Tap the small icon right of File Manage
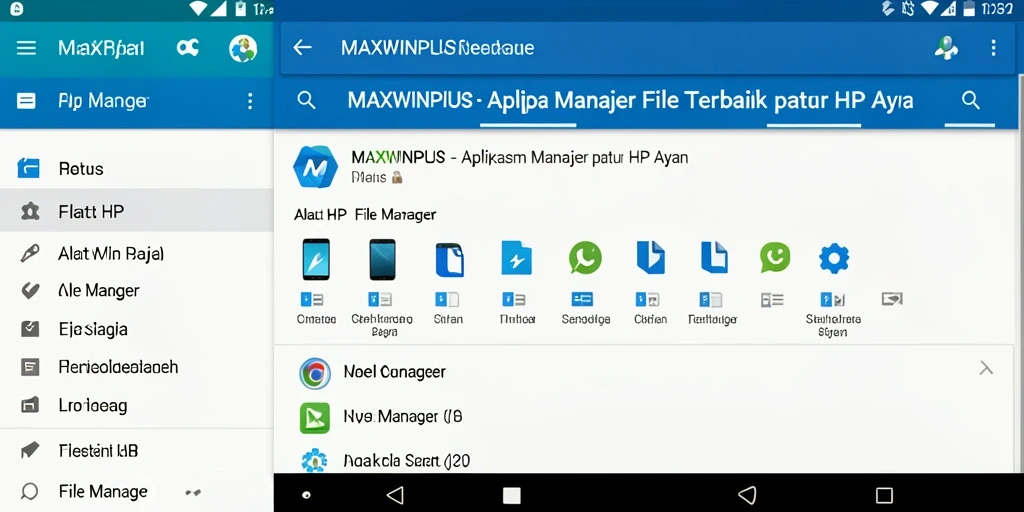Viewport: 1024px width, 512px height. click(x=193, y=492)
